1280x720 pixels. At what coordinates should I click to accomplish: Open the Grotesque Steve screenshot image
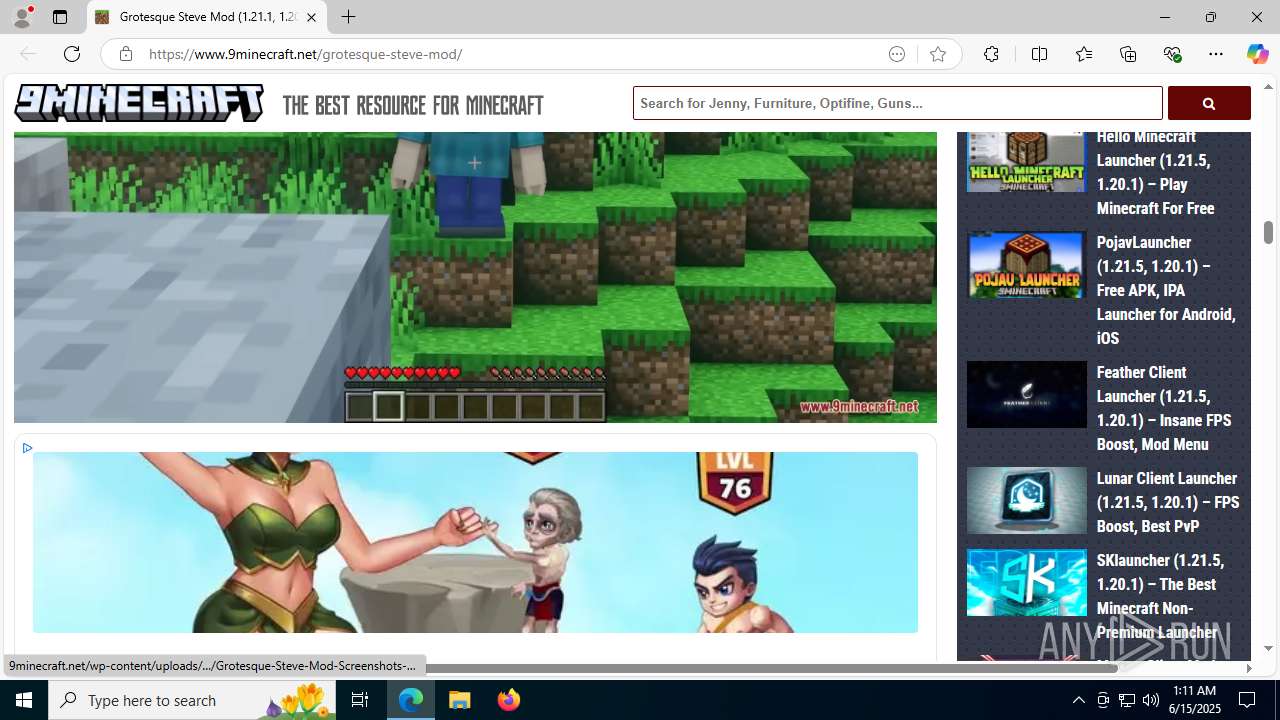coord(475,277)
